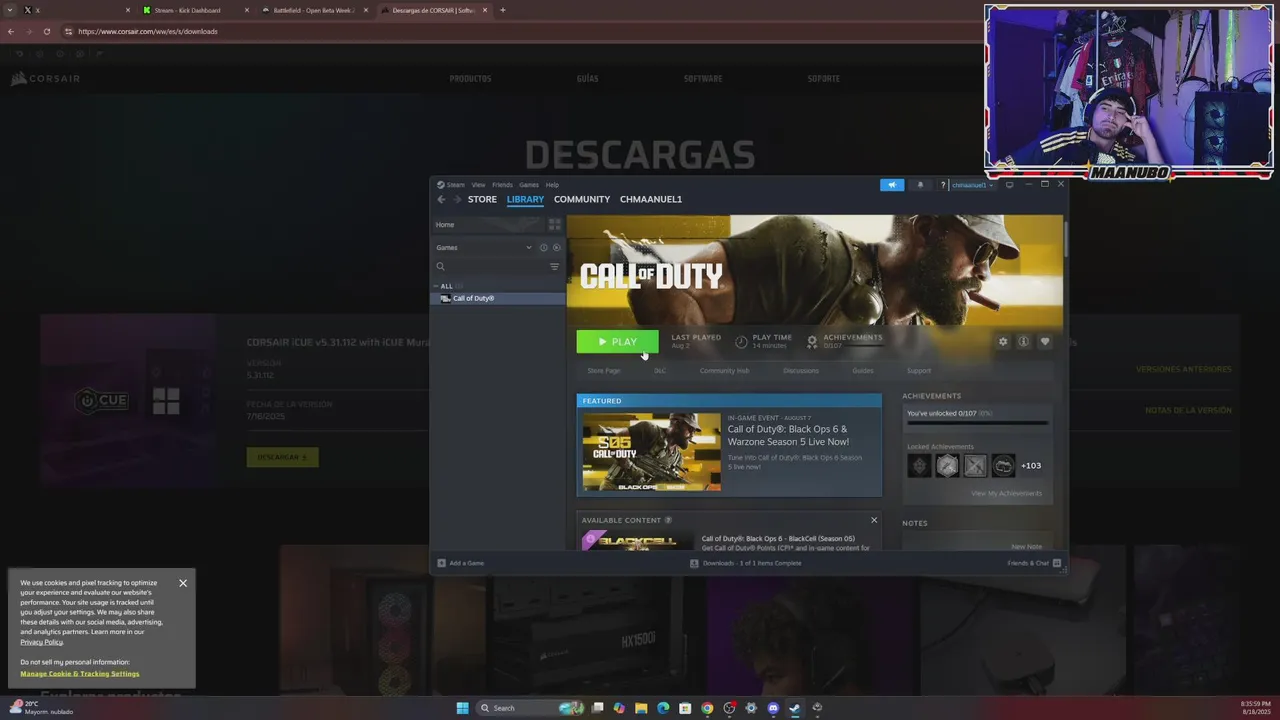Open advanced filter icon in library search
The image size is (1280, 720).
(554, 267)
